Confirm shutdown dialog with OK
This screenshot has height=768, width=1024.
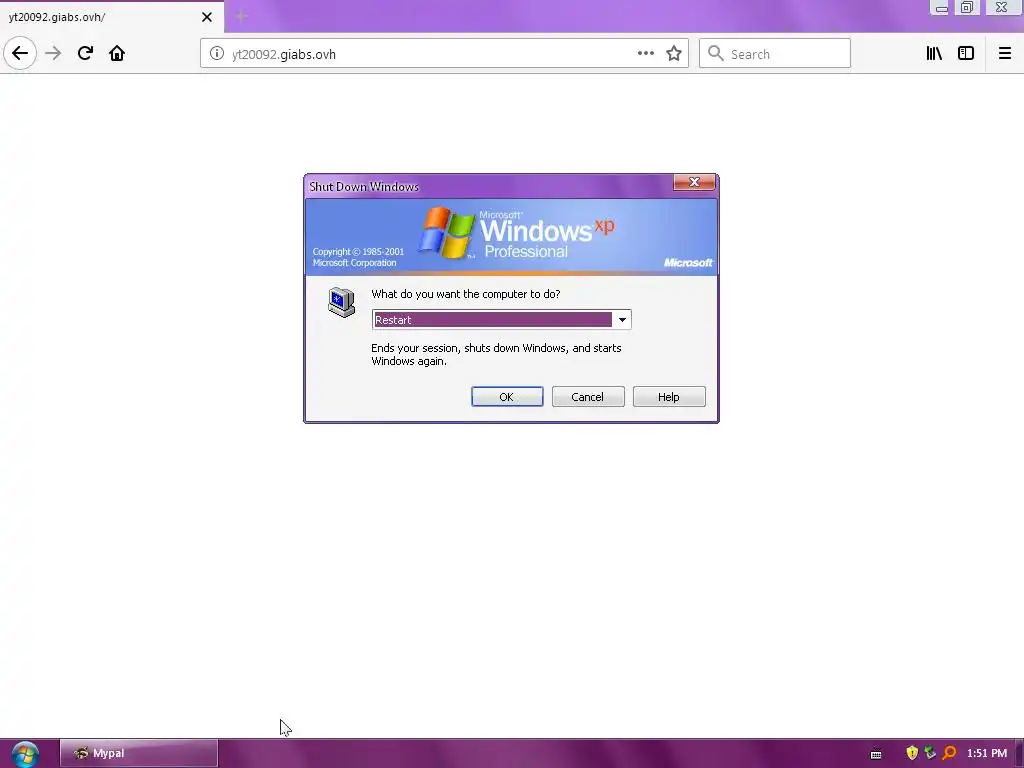[507, 397]
